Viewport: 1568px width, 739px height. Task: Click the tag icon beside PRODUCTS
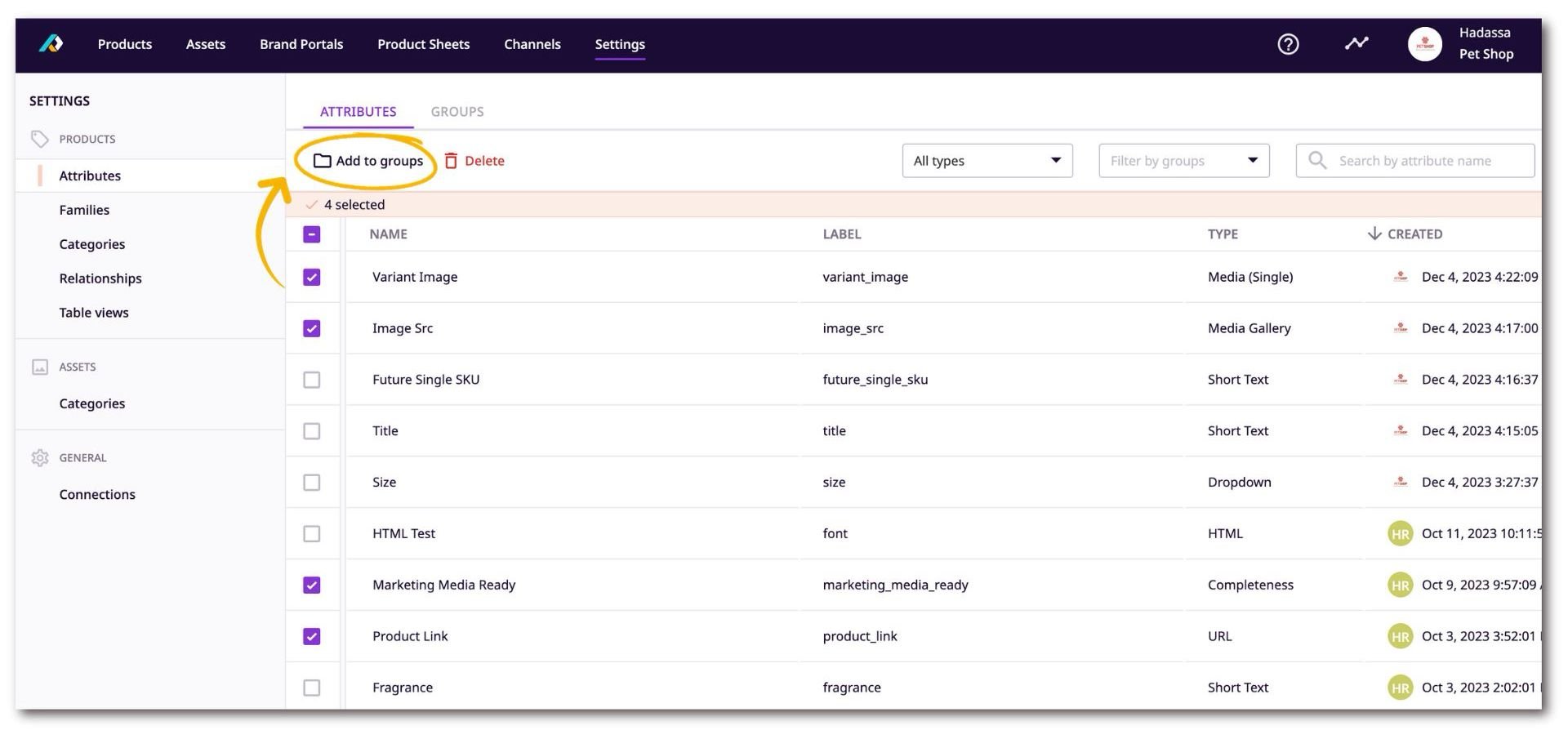coord(40,139)
